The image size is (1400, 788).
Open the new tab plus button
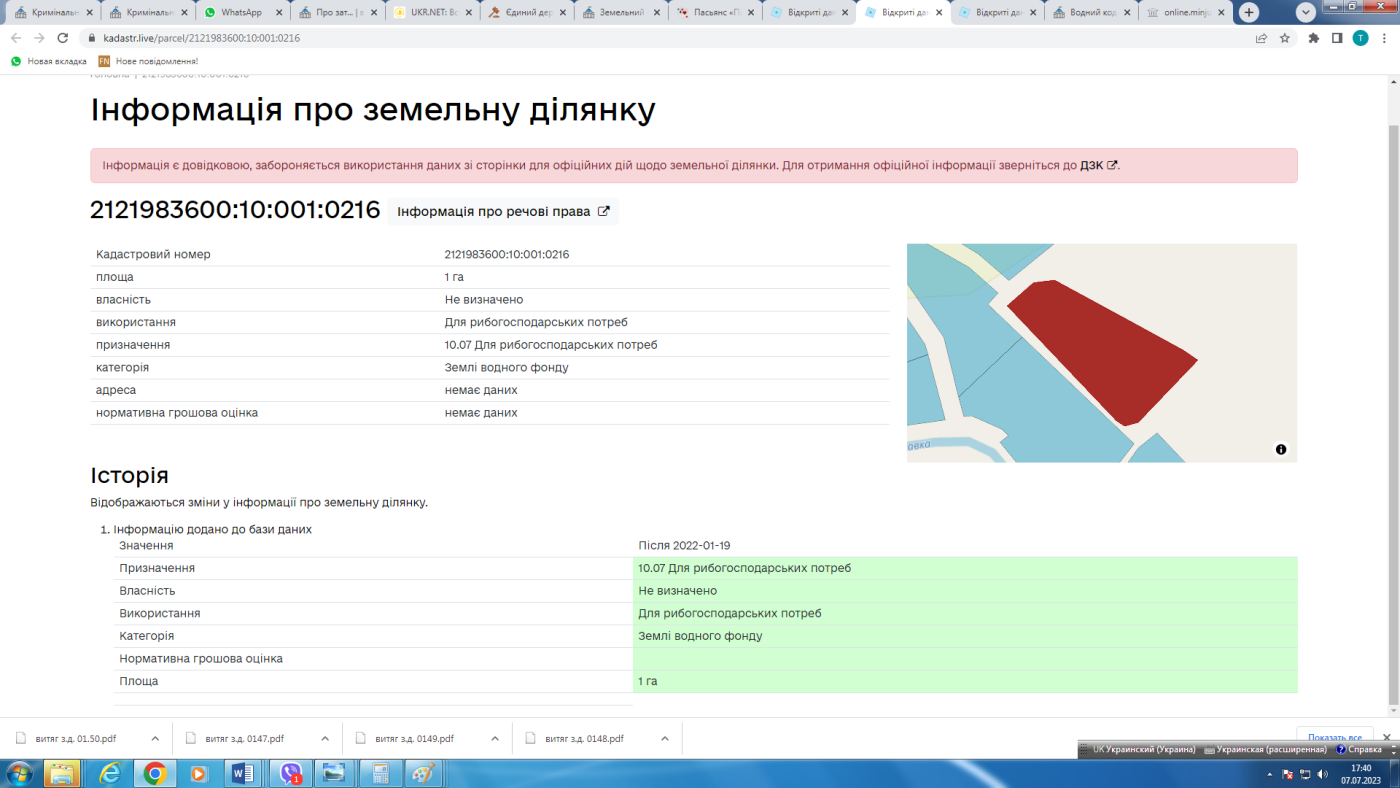pyautogui.click(x=1249, y=13)
